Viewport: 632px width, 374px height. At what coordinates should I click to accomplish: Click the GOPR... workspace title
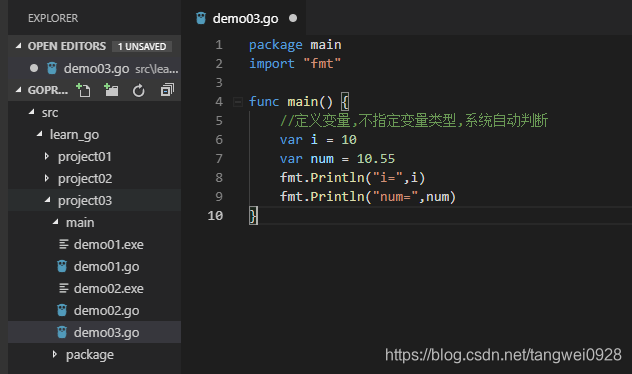coord(48,90)
